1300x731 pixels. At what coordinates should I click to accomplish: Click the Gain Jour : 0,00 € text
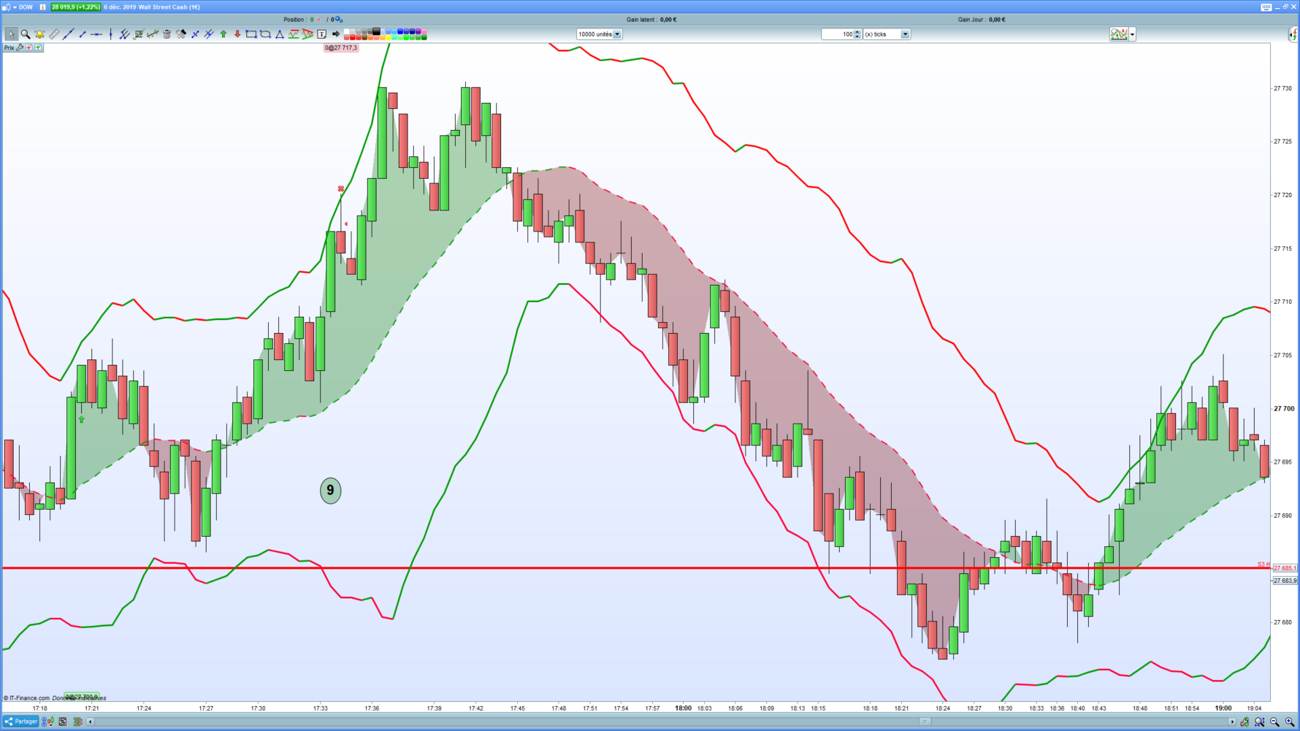(981, 19)
